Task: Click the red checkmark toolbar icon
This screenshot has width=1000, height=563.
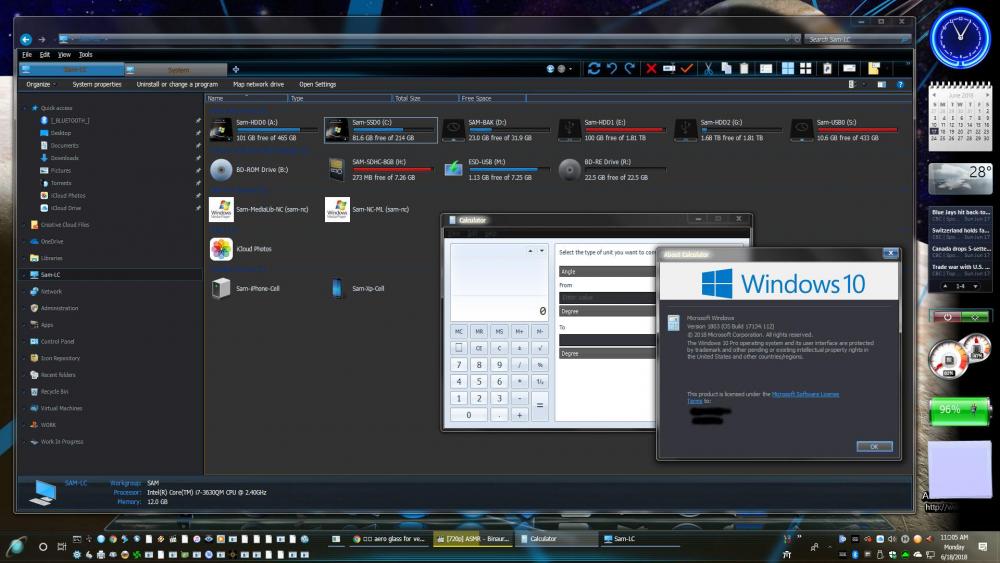Action: point(686,68)
